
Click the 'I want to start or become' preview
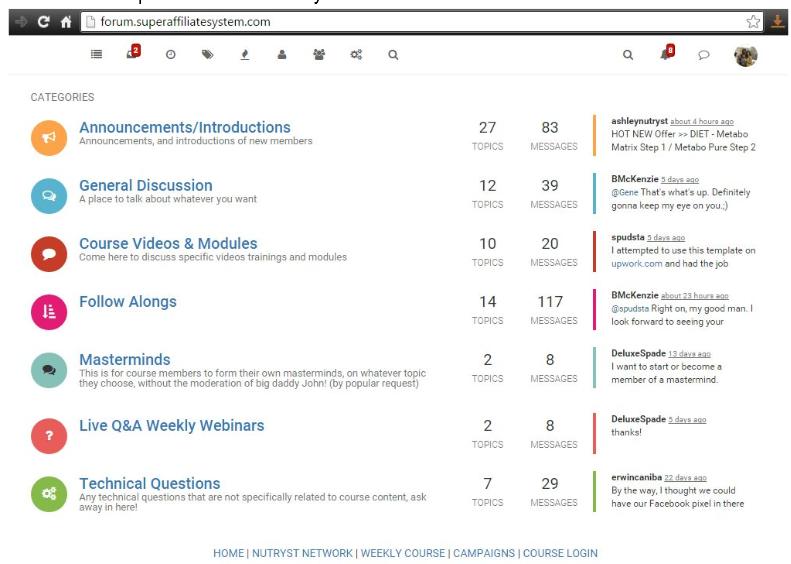click(666, 373)
